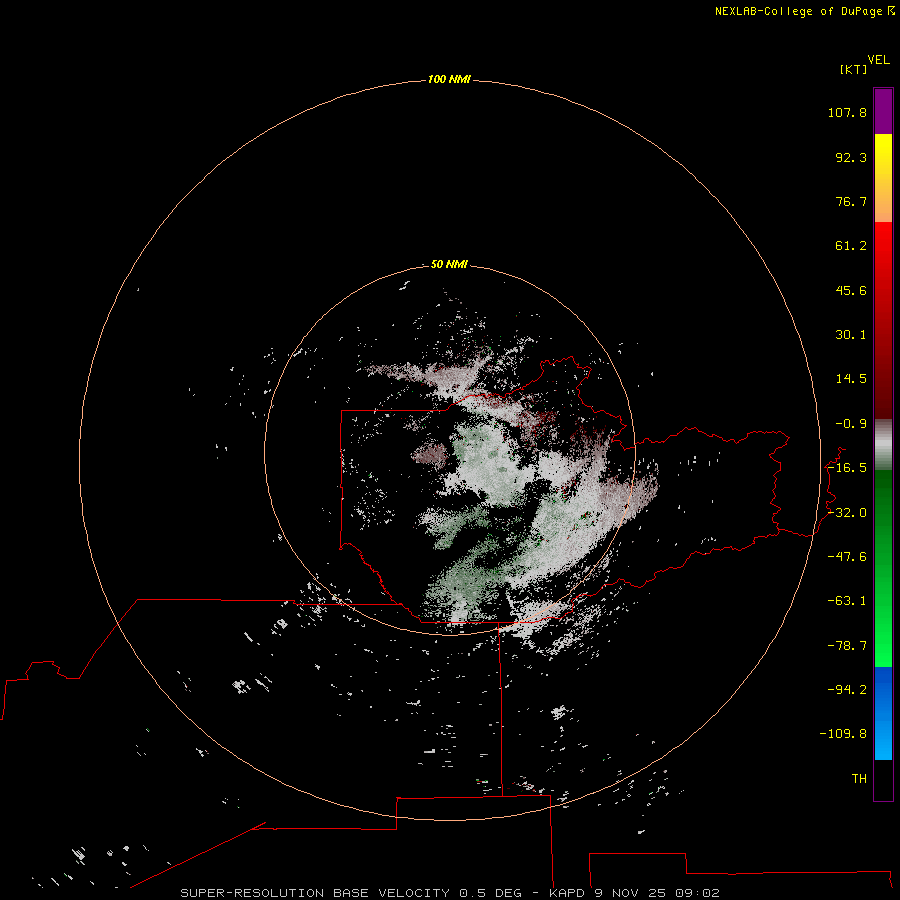Viewport: 900px width, 900px height.
Task: Click the -47.6 legend value
Action: click(x=847, y=557)
